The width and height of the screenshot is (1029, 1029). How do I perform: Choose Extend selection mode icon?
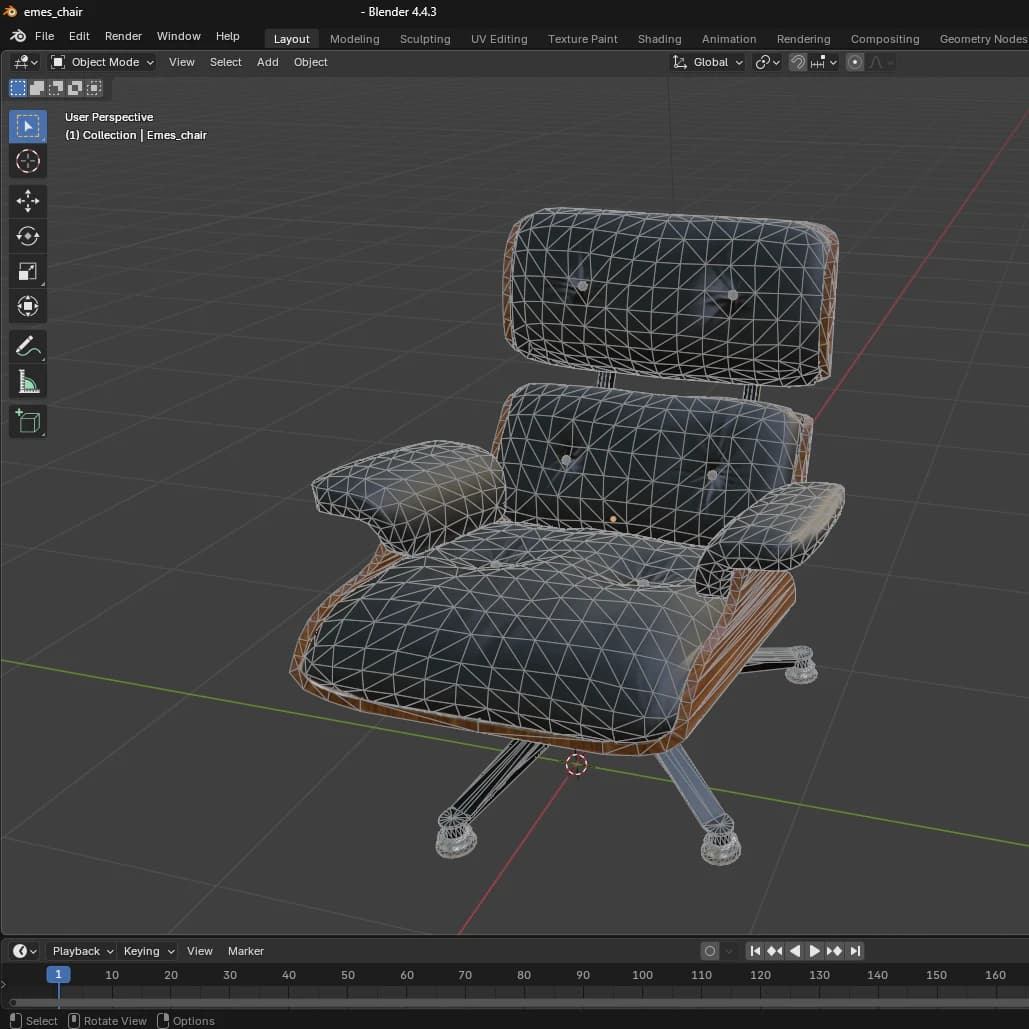[37, 88]
